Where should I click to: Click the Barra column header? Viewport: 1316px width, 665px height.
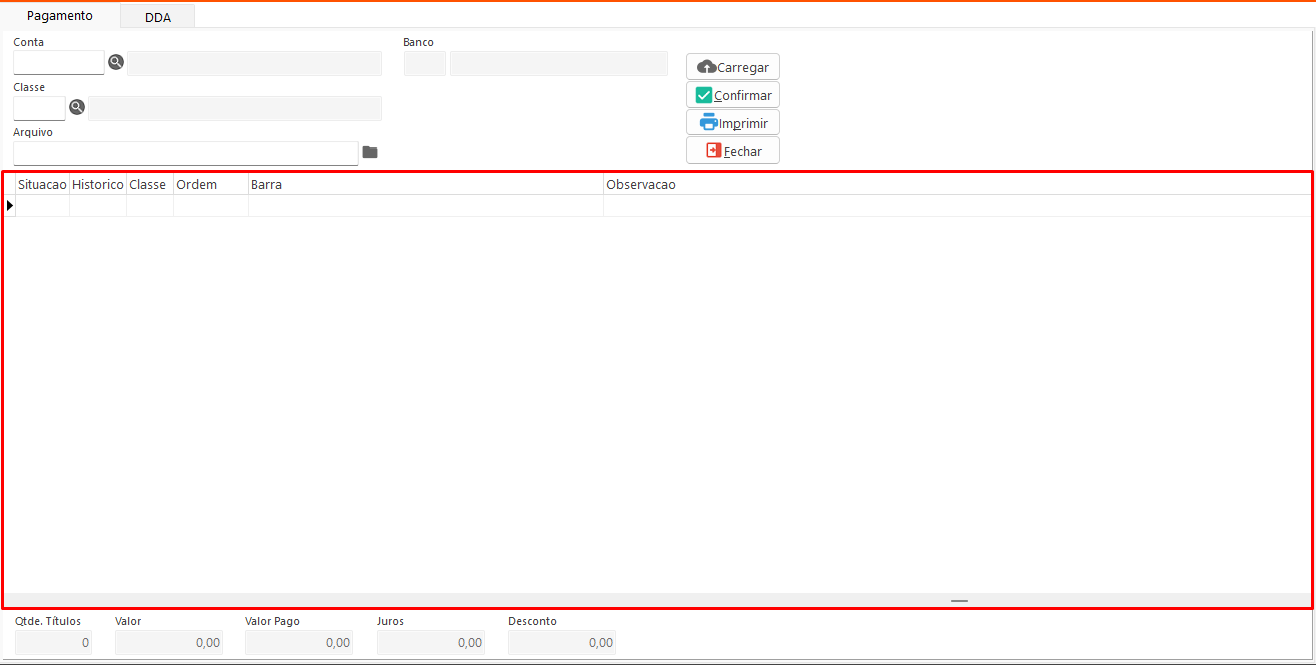tap(425, 185)
